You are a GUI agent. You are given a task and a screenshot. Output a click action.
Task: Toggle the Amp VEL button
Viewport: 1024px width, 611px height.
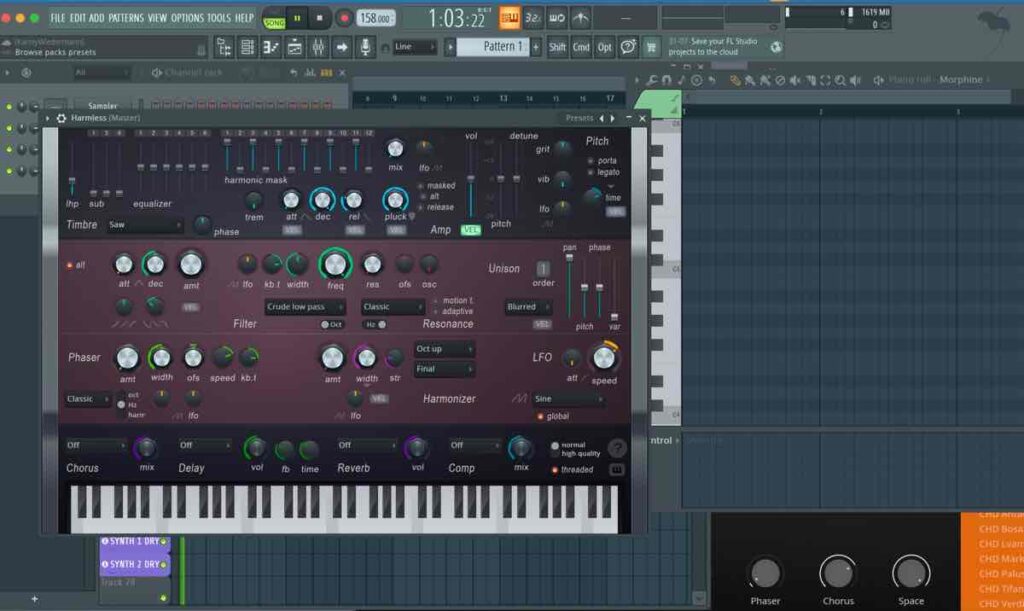tap(470, 230)
